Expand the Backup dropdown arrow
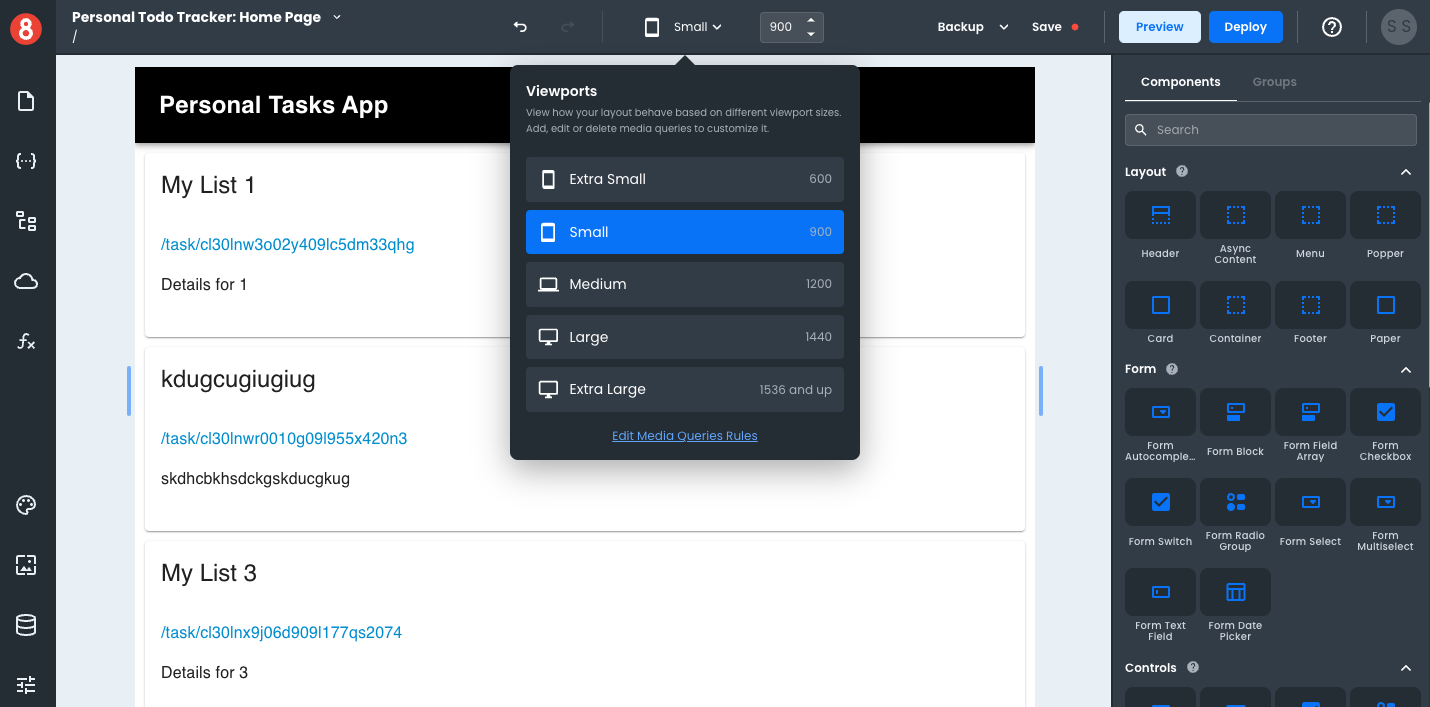This screenshot has width=1430, height=707. click(x=1004, y=27)
